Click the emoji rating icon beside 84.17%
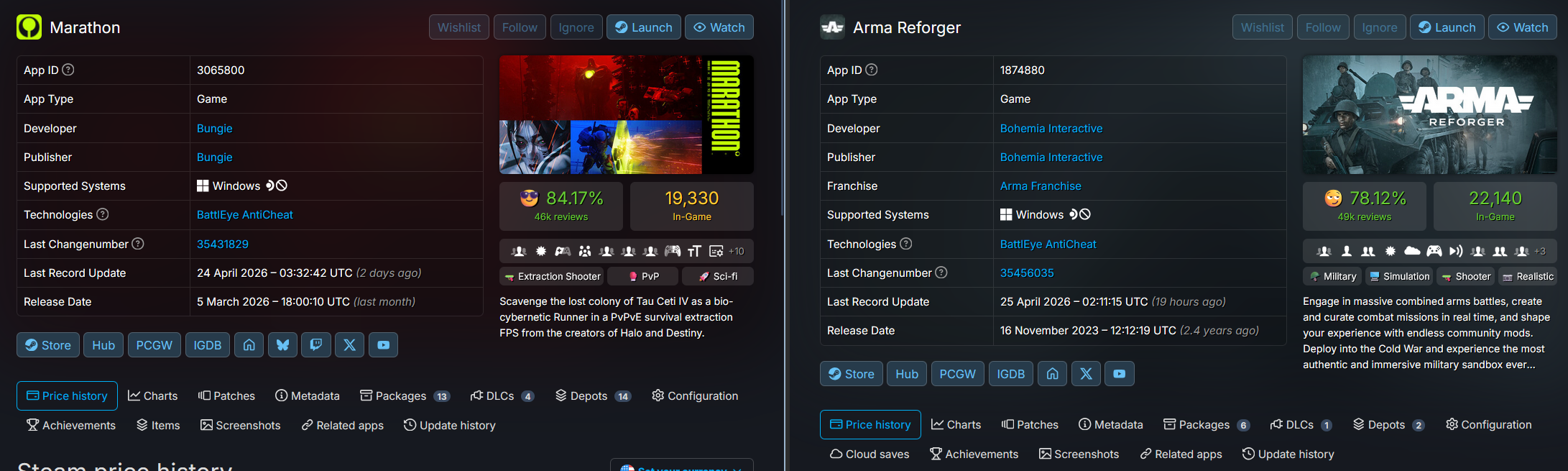Image resolution: width=1568 pixels, height=471 pixels. coord(530,198)
